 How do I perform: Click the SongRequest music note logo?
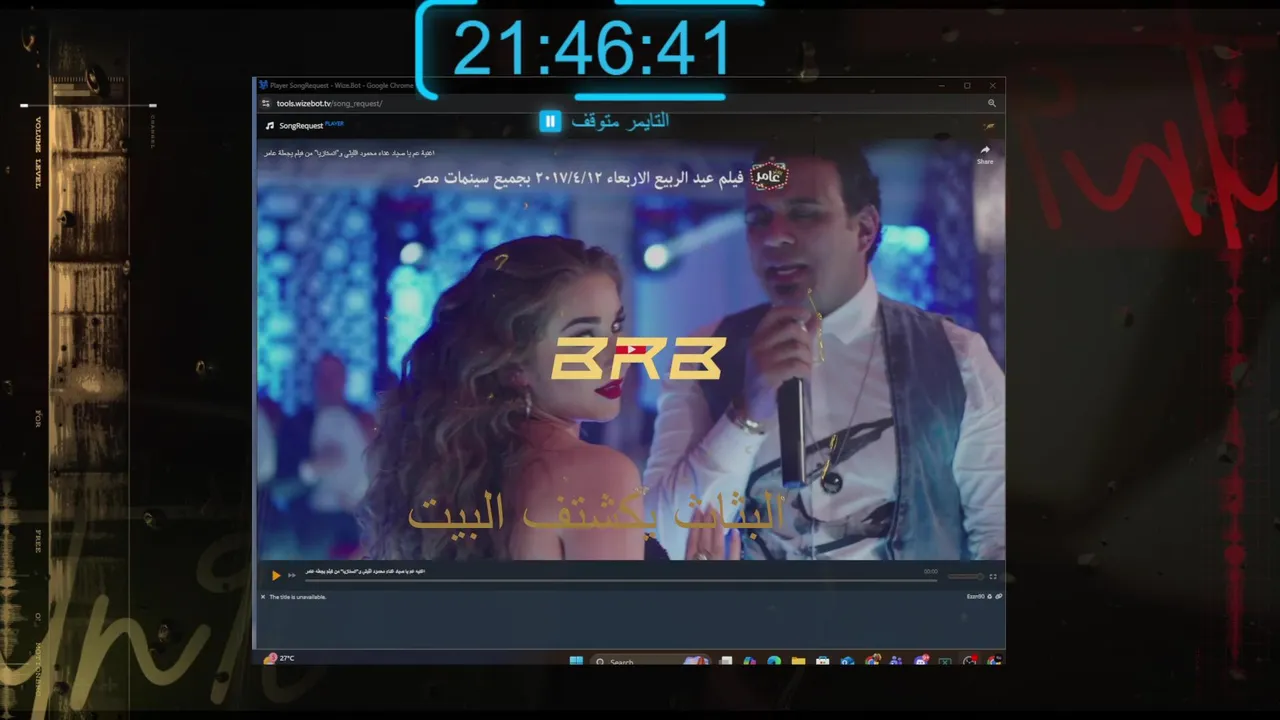coord(270,126)
